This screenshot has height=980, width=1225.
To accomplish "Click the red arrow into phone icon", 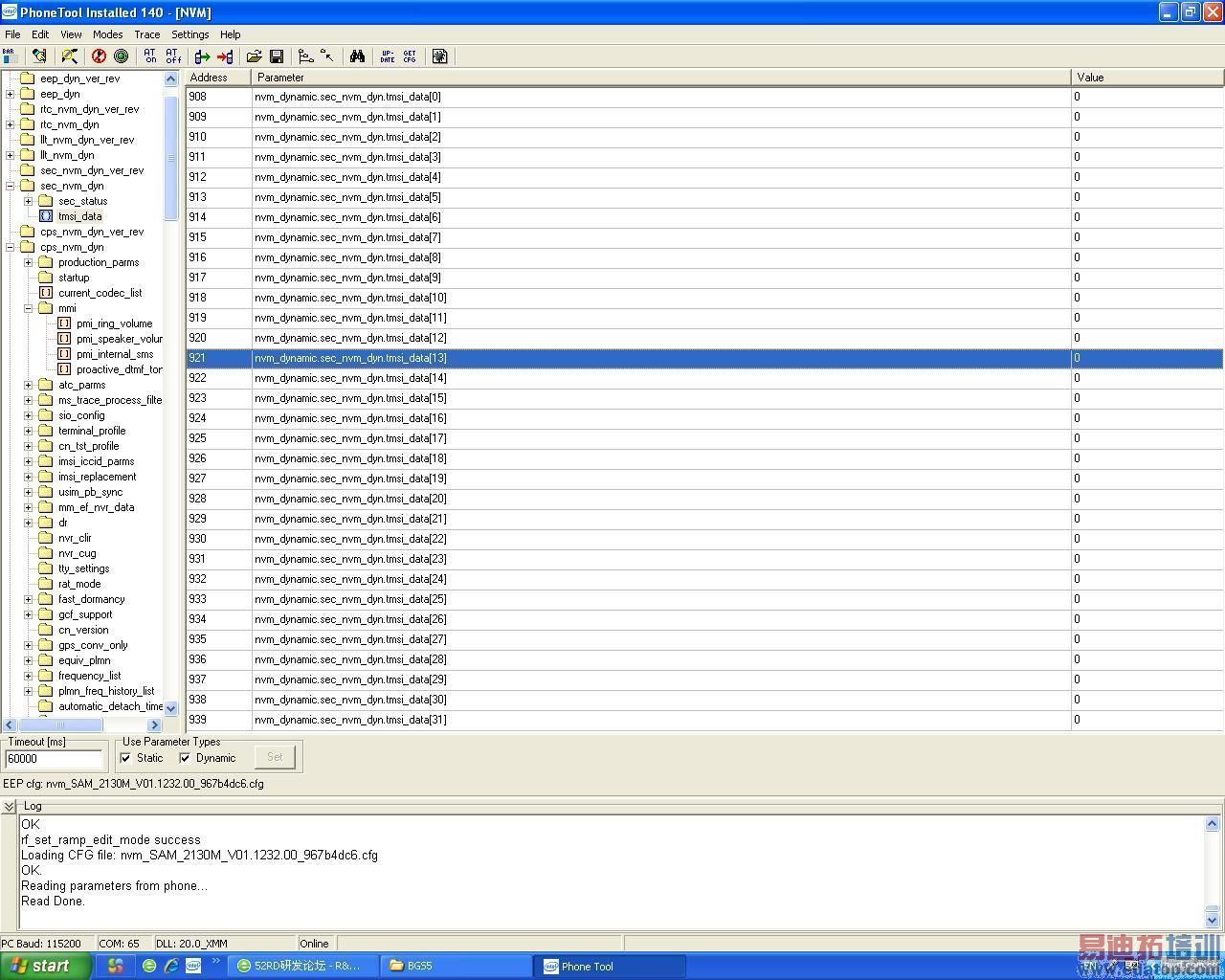I will (x=225, y=56).
